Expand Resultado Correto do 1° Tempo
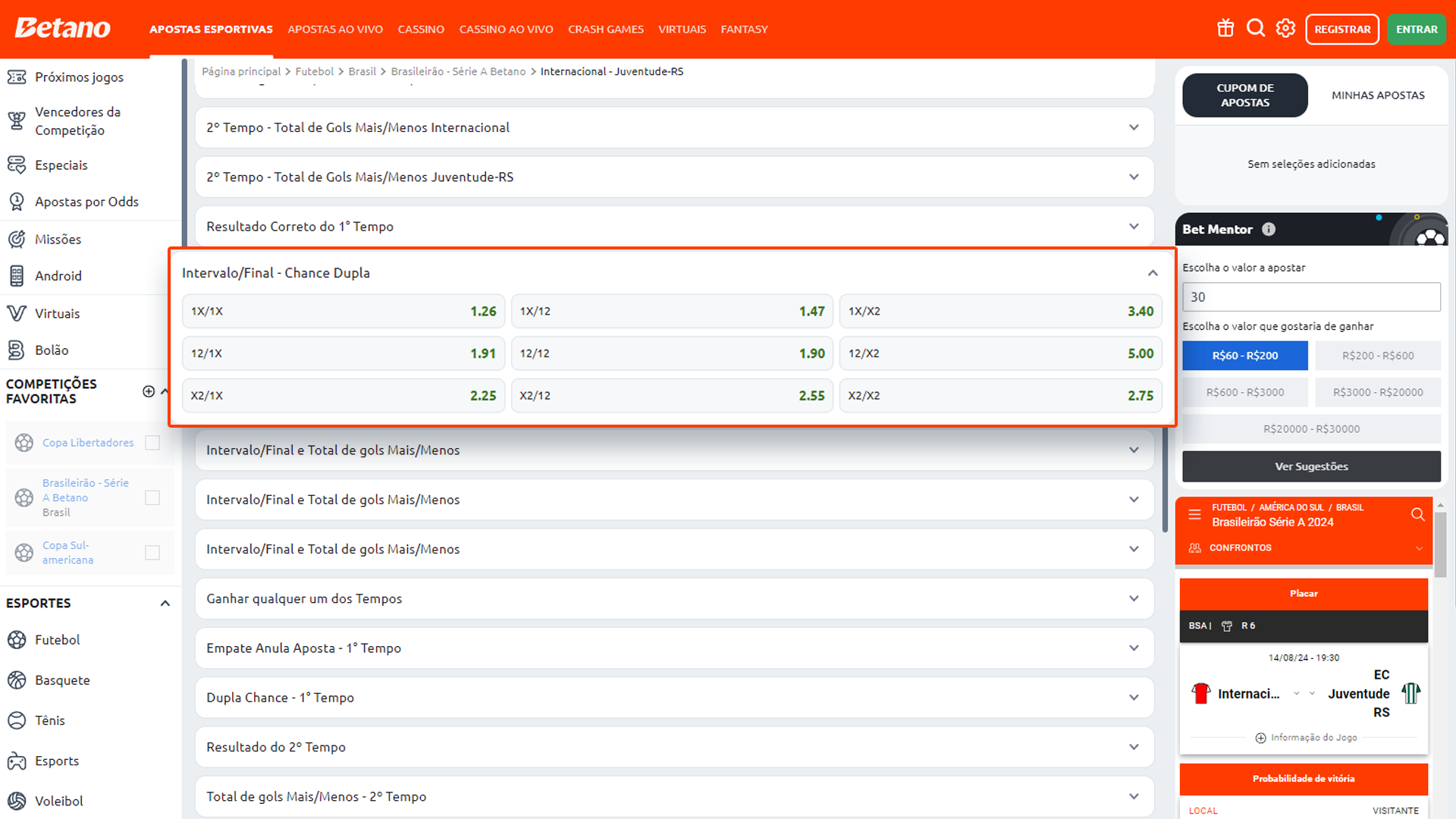 pyautogui.click(x=674, y=226)
